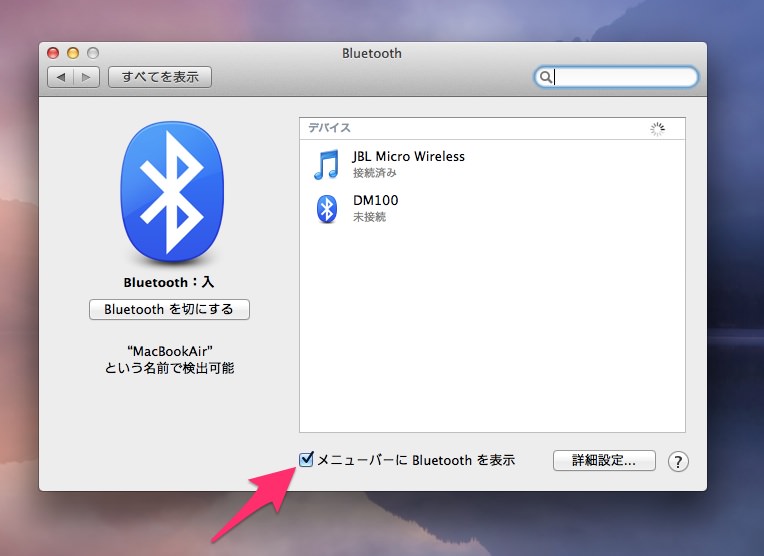Open help with the question mark button
Viewport: 764px width, 556px height.
678,461
